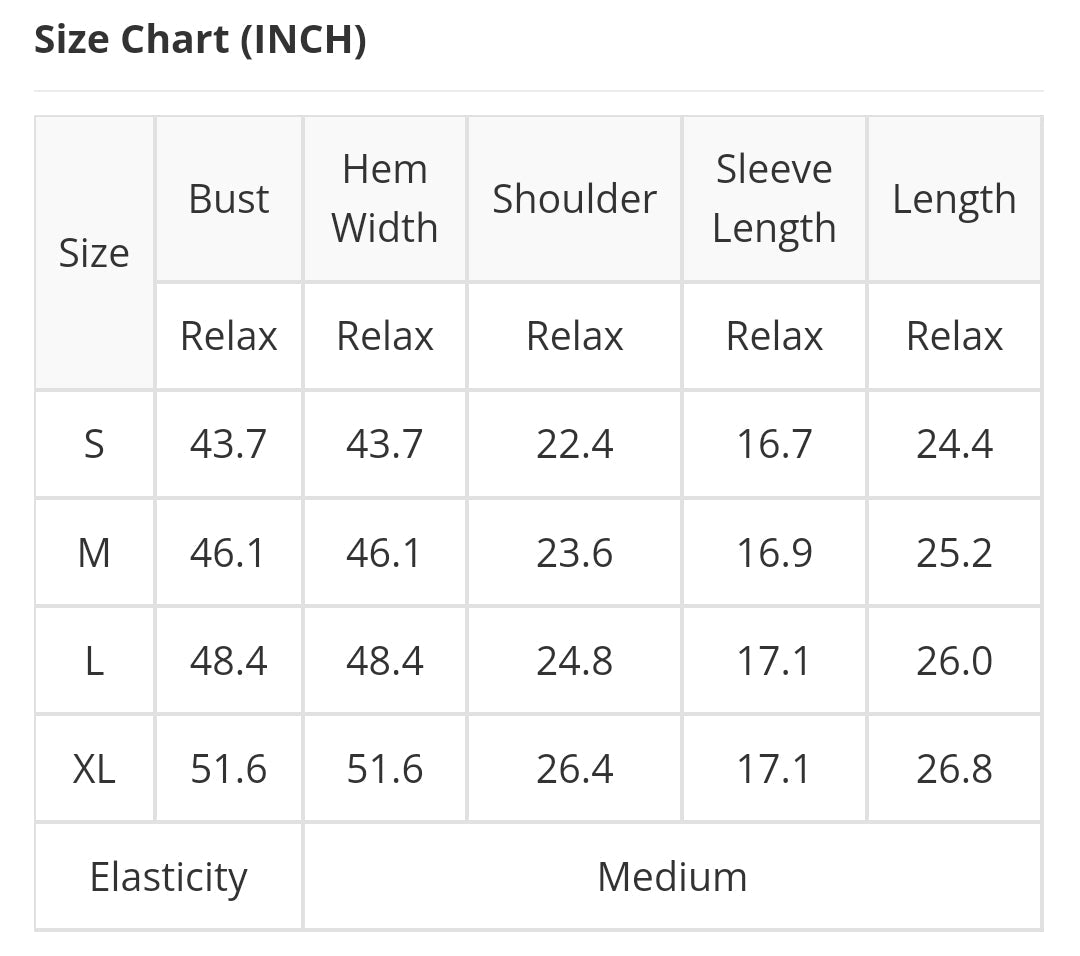
Task: Select the Sleeve Length column header
Action: [x=774, y=199]
